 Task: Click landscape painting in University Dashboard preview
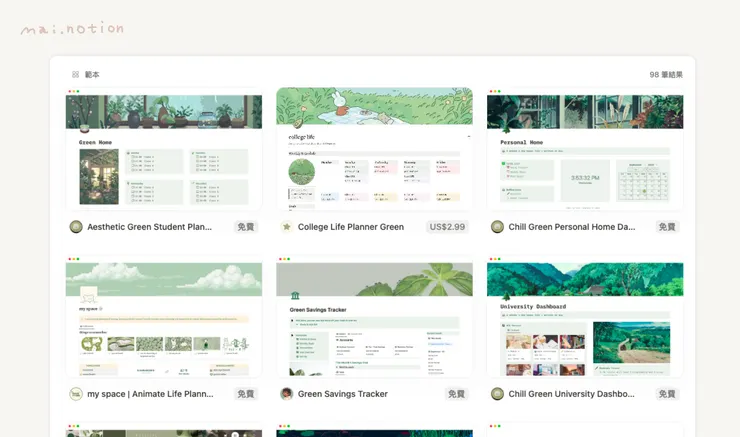click(631, 342)
